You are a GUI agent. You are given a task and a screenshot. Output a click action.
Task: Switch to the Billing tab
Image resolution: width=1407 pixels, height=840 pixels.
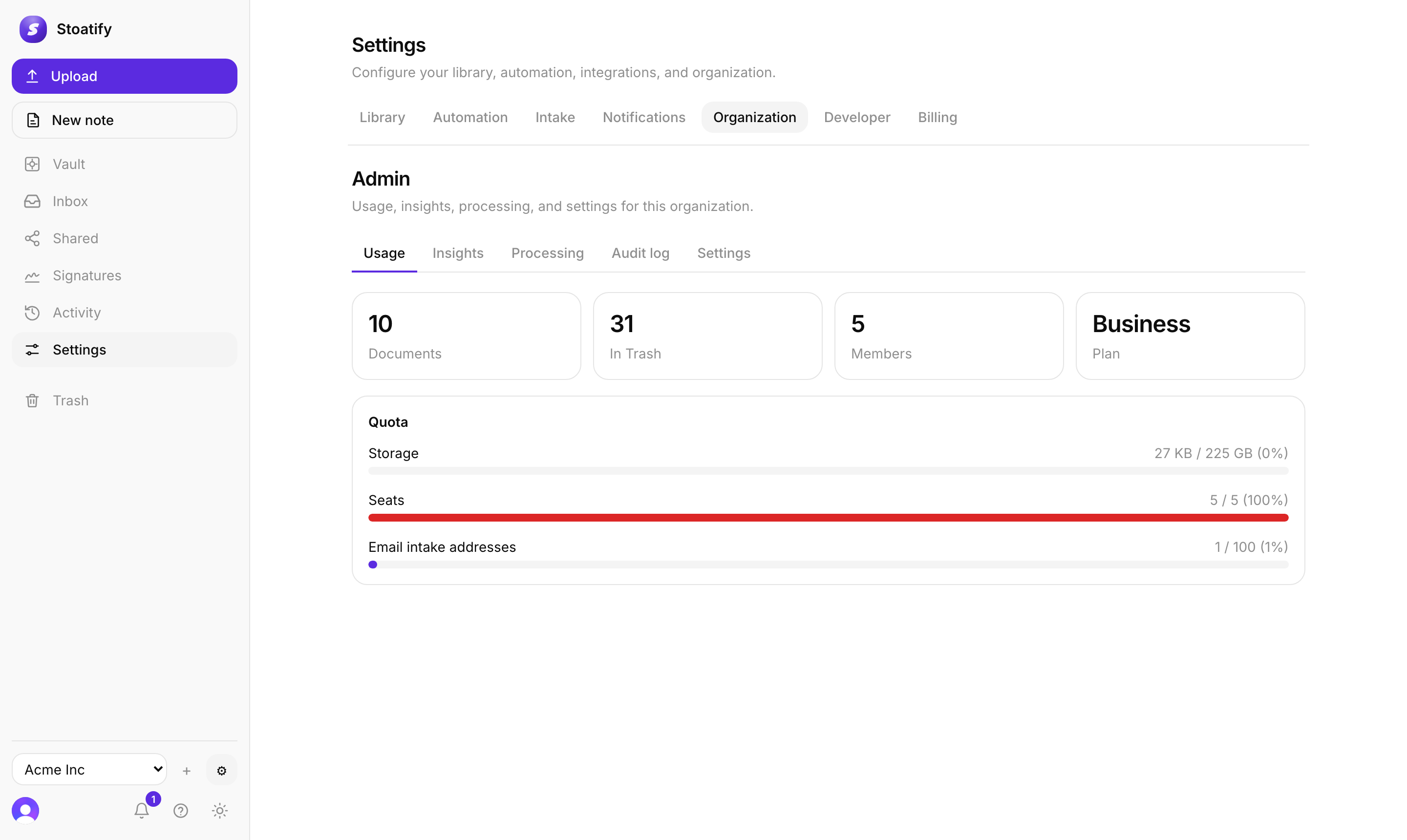(937, 117)
